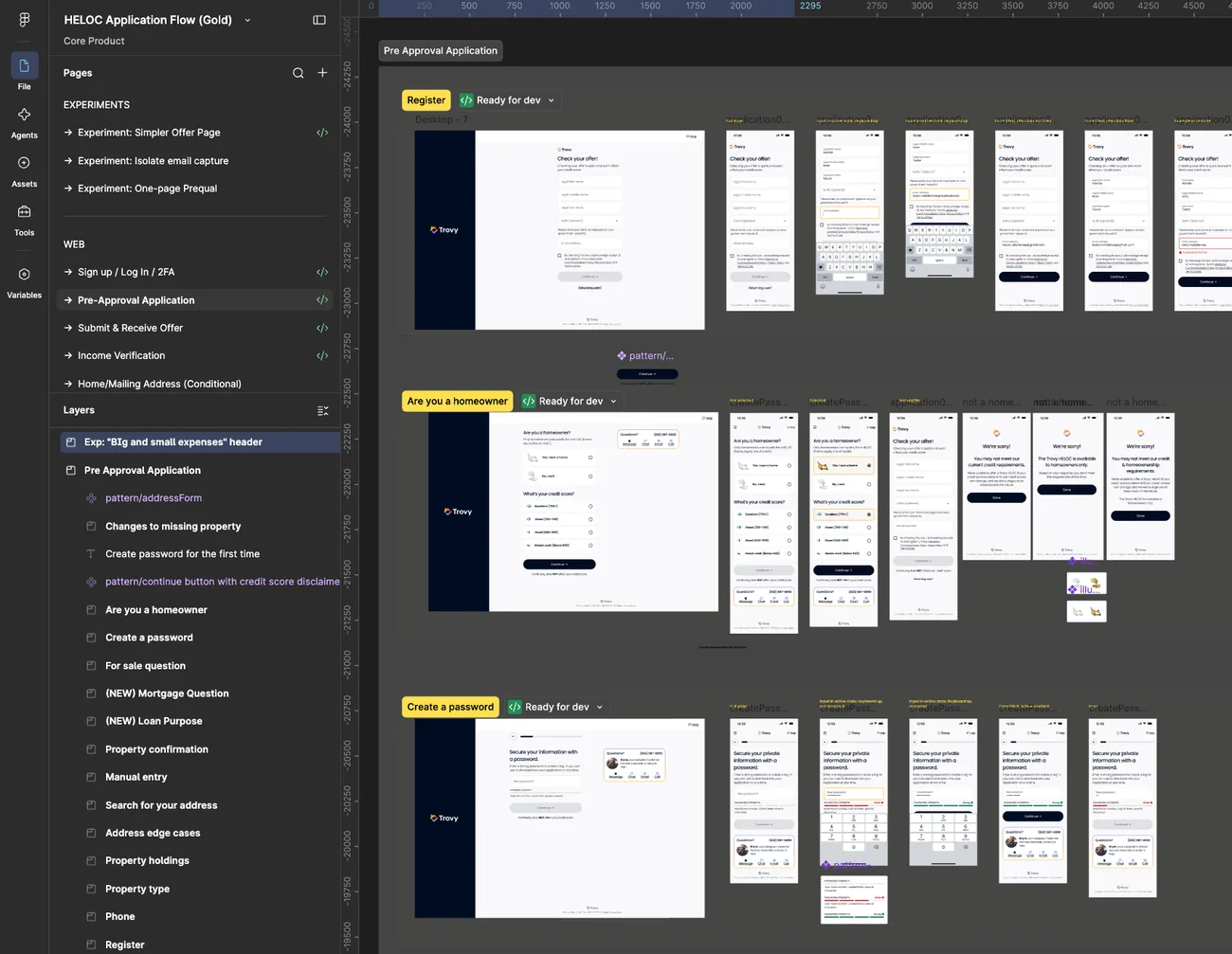Image resolution: width=1232 pixels, height=954 pixels.
Task: Select the Pre-Approval Application page
Action: point(194,300)
